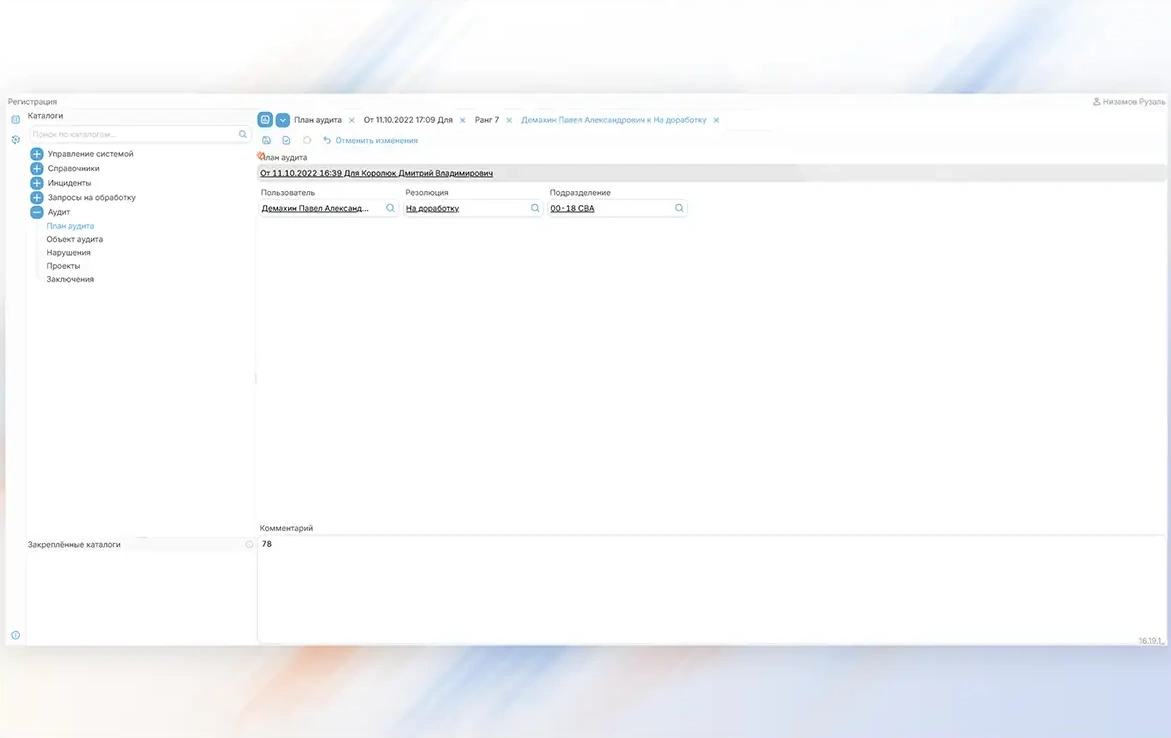Viewport: 1171px width, 738px height.
Task: Click the search icon in Пользователь field
Action: [x=391, y=209]
